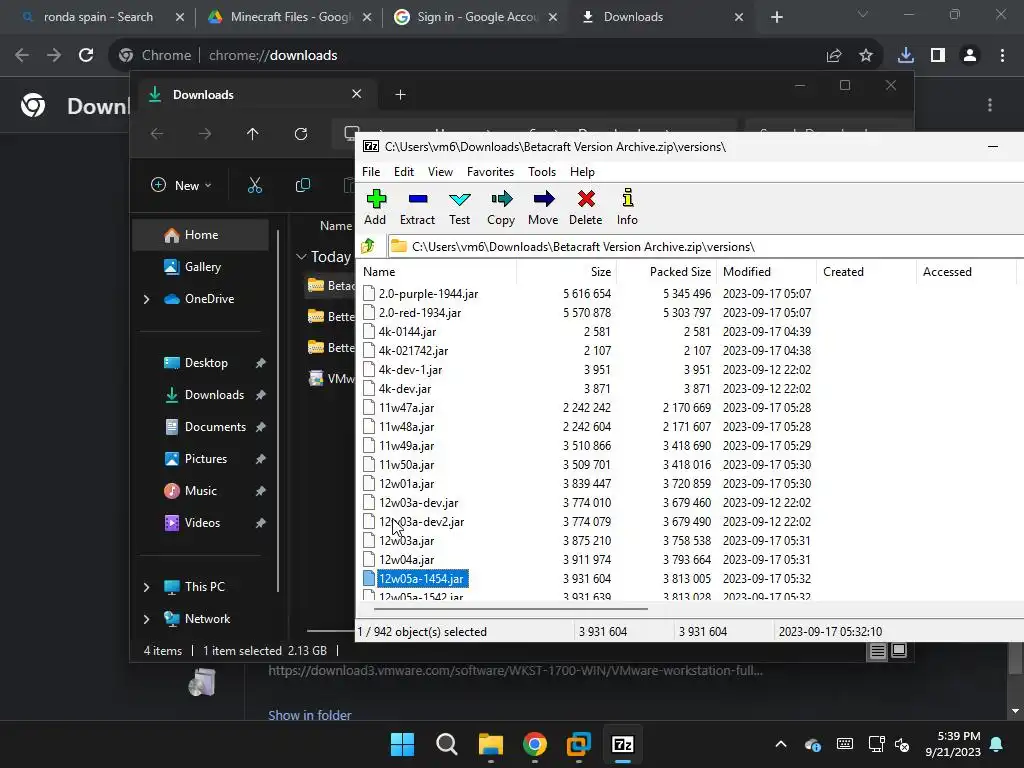Select highlighted 12w05a-1454.jar file
The width and height of the screenshot is (1024, 768).
[422, 579]
